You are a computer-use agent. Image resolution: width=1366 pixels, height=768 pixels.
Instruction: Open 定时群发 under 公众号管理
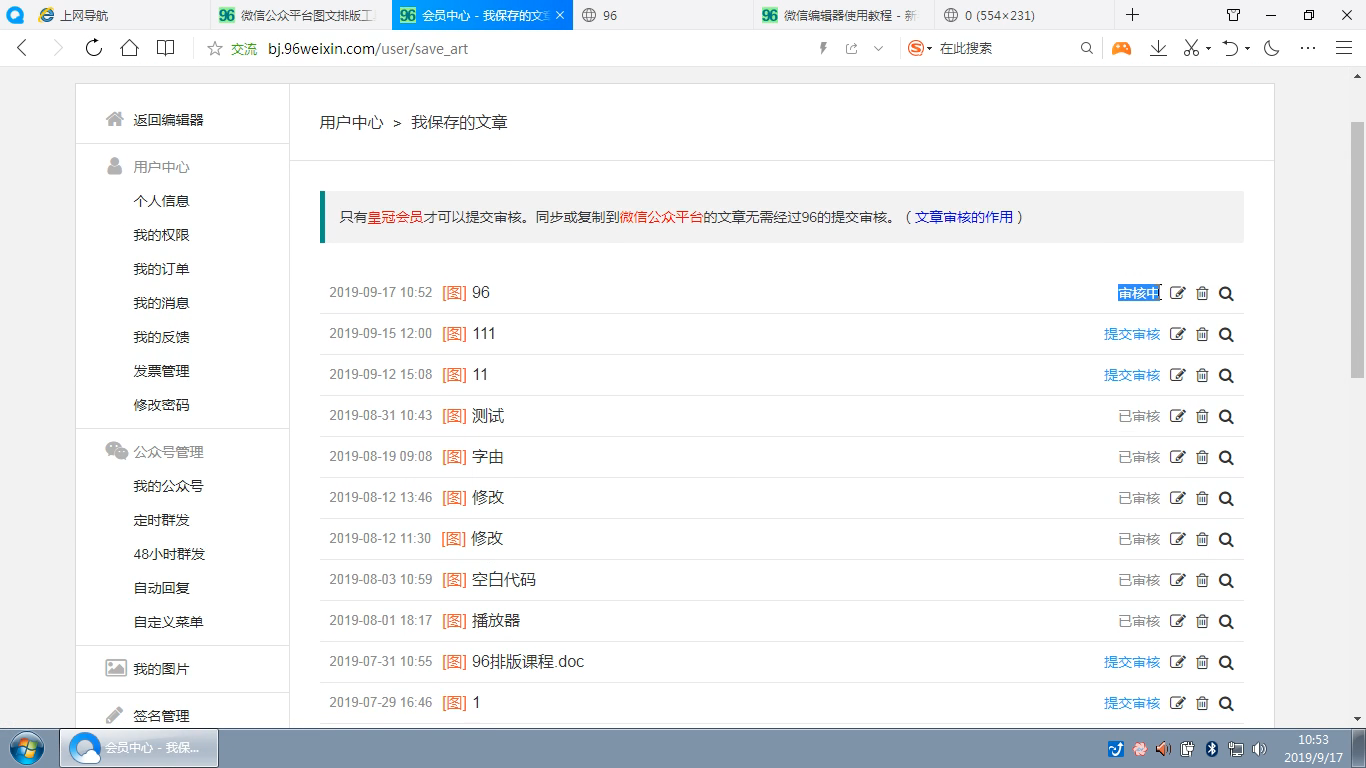[161, 520]
